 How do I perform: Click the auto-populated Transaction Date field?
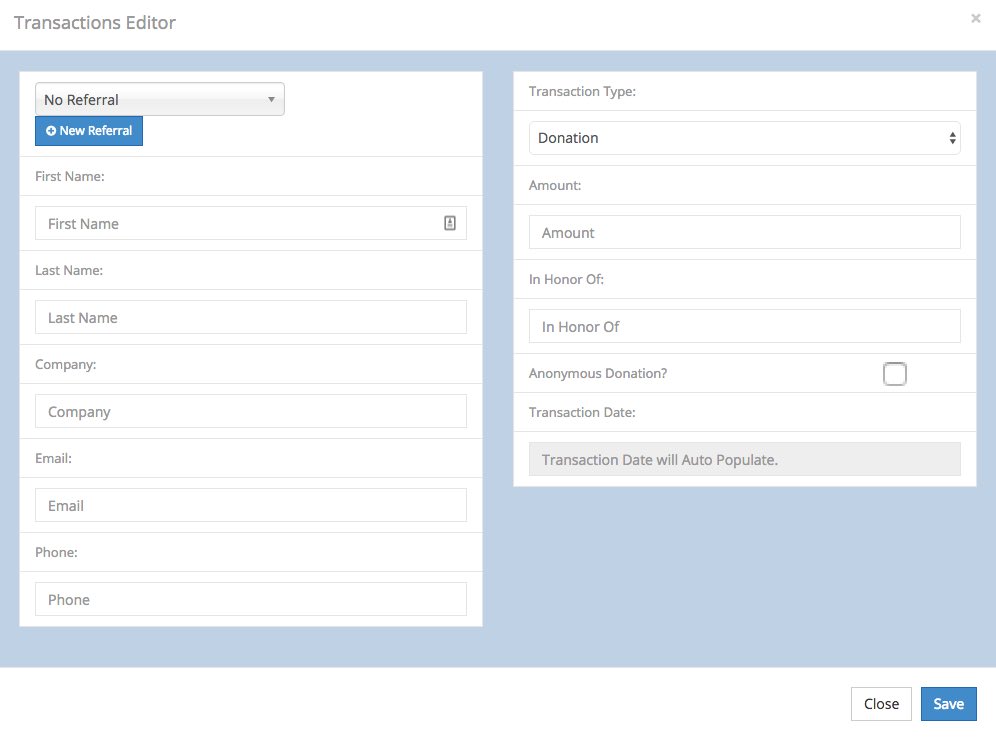[744, 460]
